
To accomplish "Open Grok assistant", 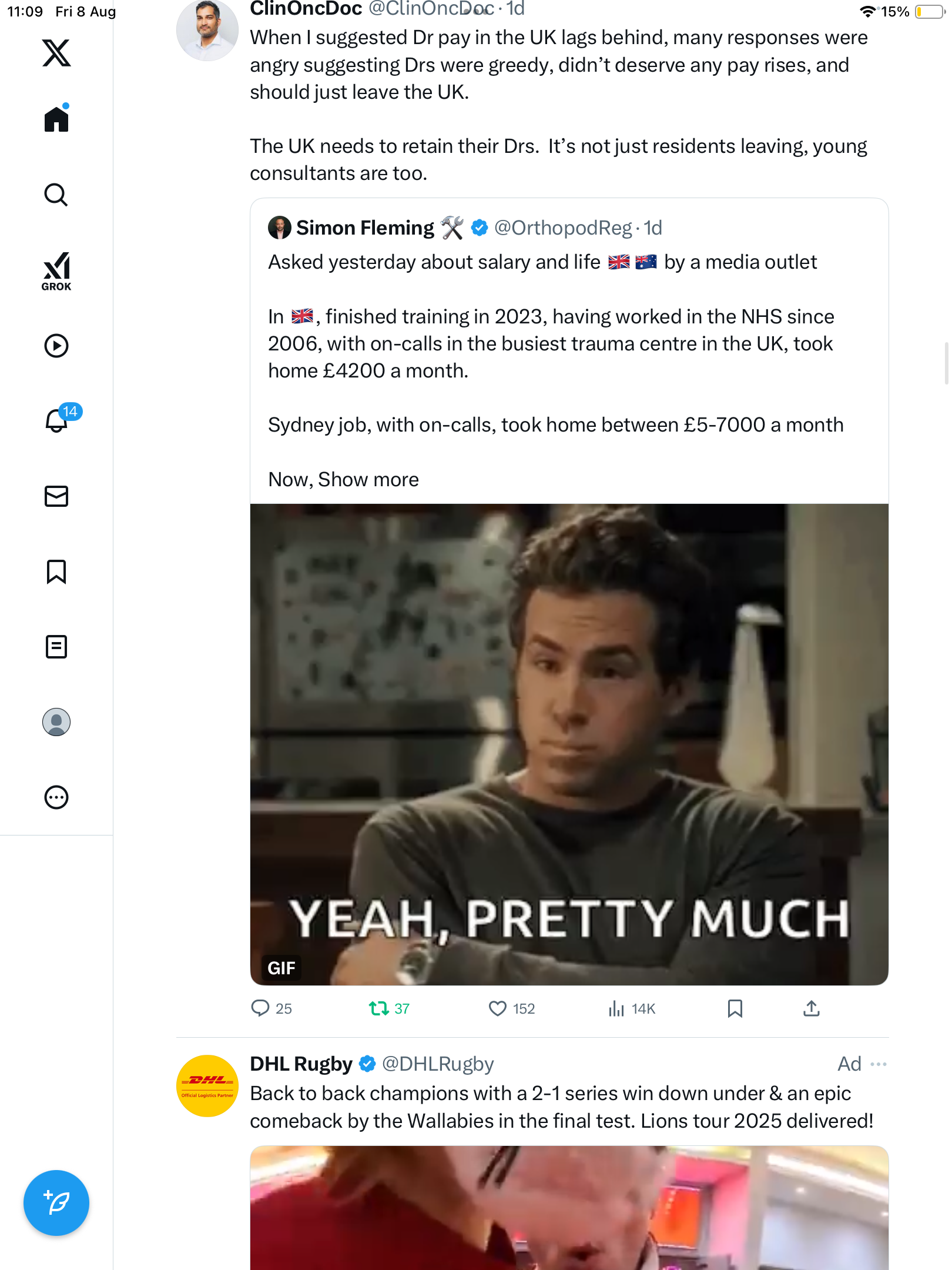I will click(x=56, y=271).
